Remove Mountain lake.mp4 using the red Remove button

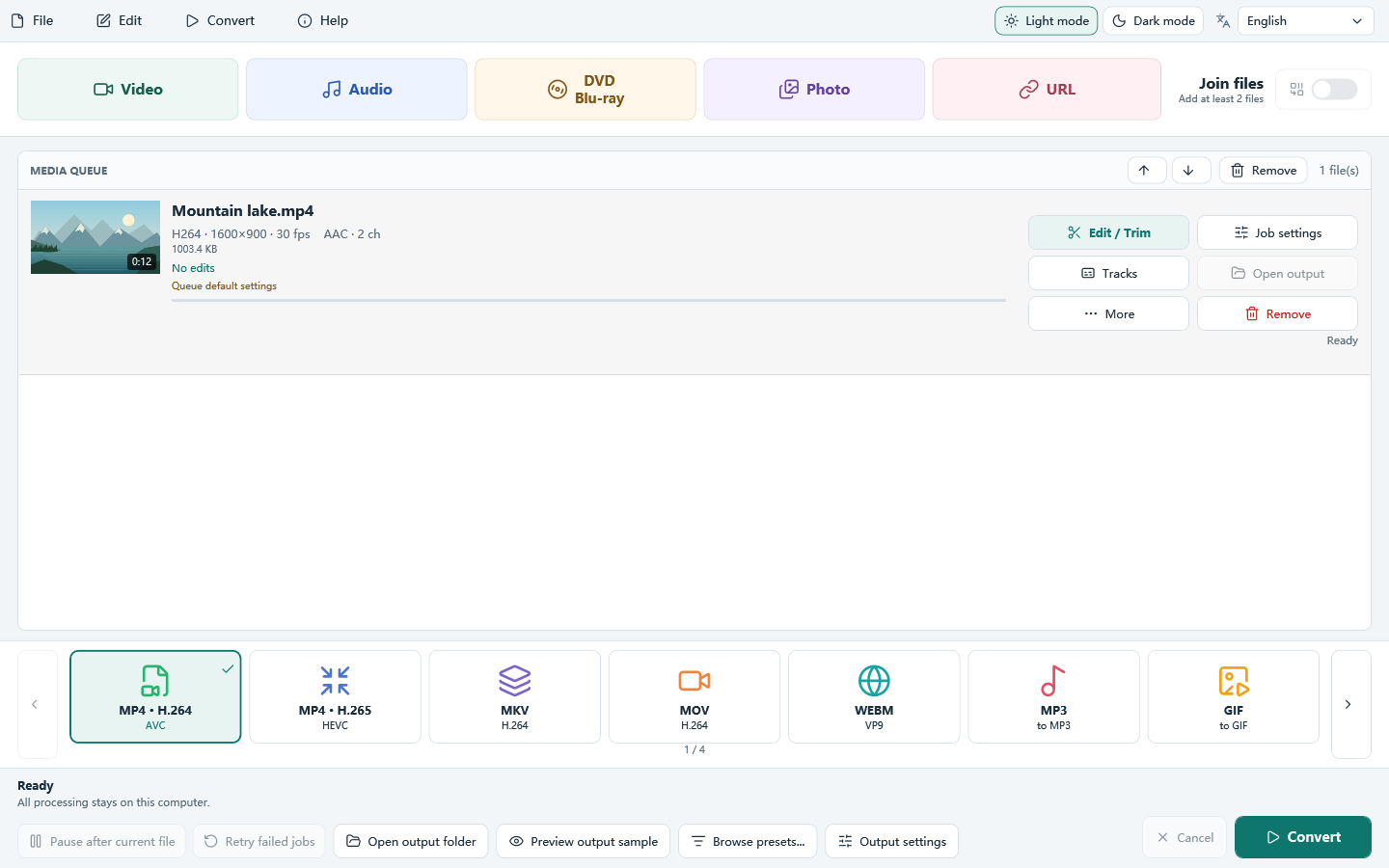click(x=1277, y=313)
